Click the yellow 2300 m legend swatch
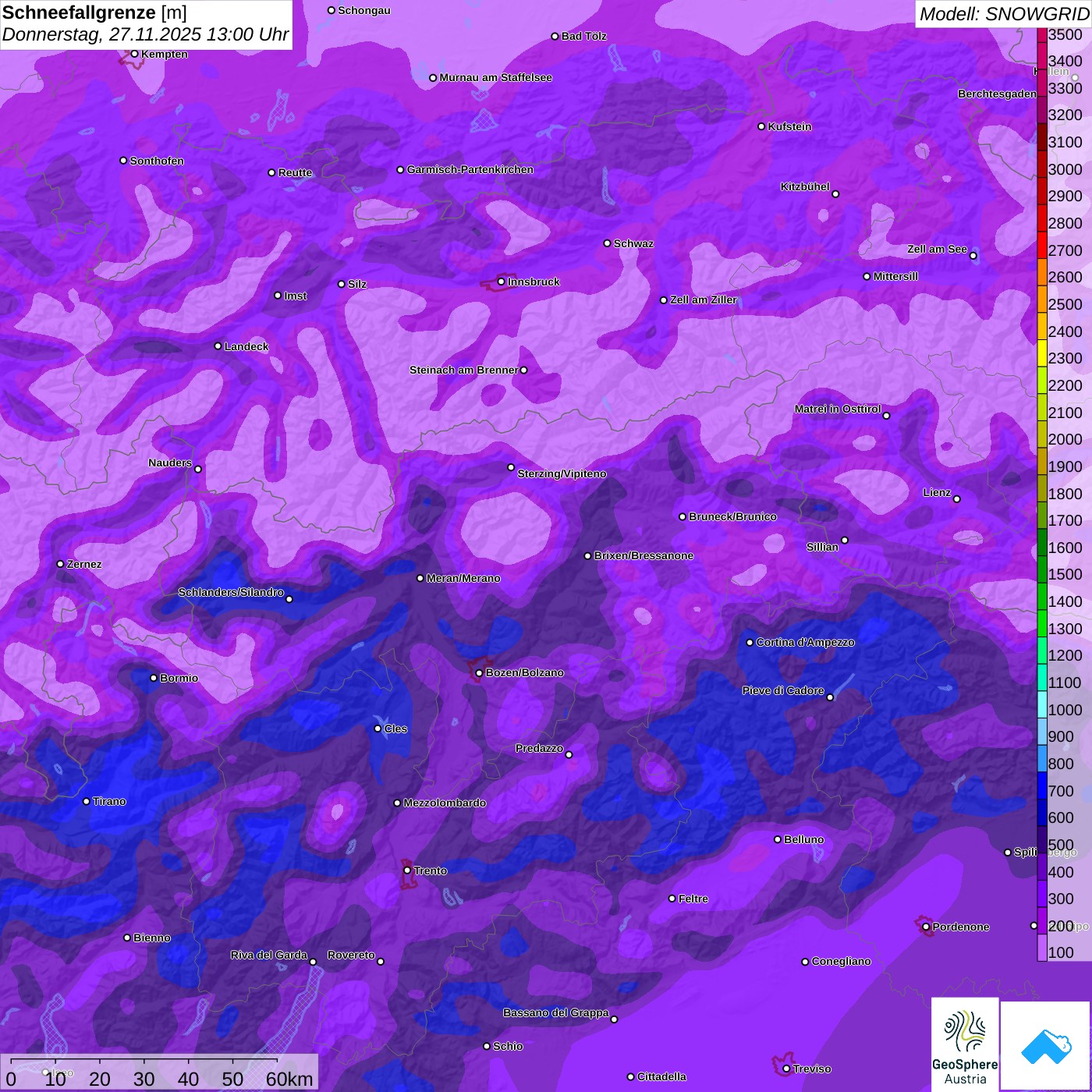The image size is (1092, 1092). click(1042, 353)
